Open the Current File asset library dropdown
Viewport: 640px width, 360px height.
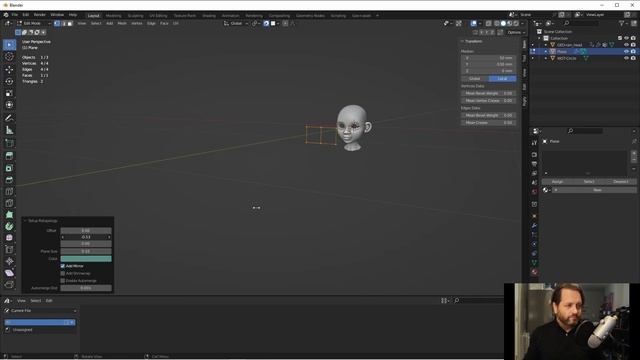point(40,311)
